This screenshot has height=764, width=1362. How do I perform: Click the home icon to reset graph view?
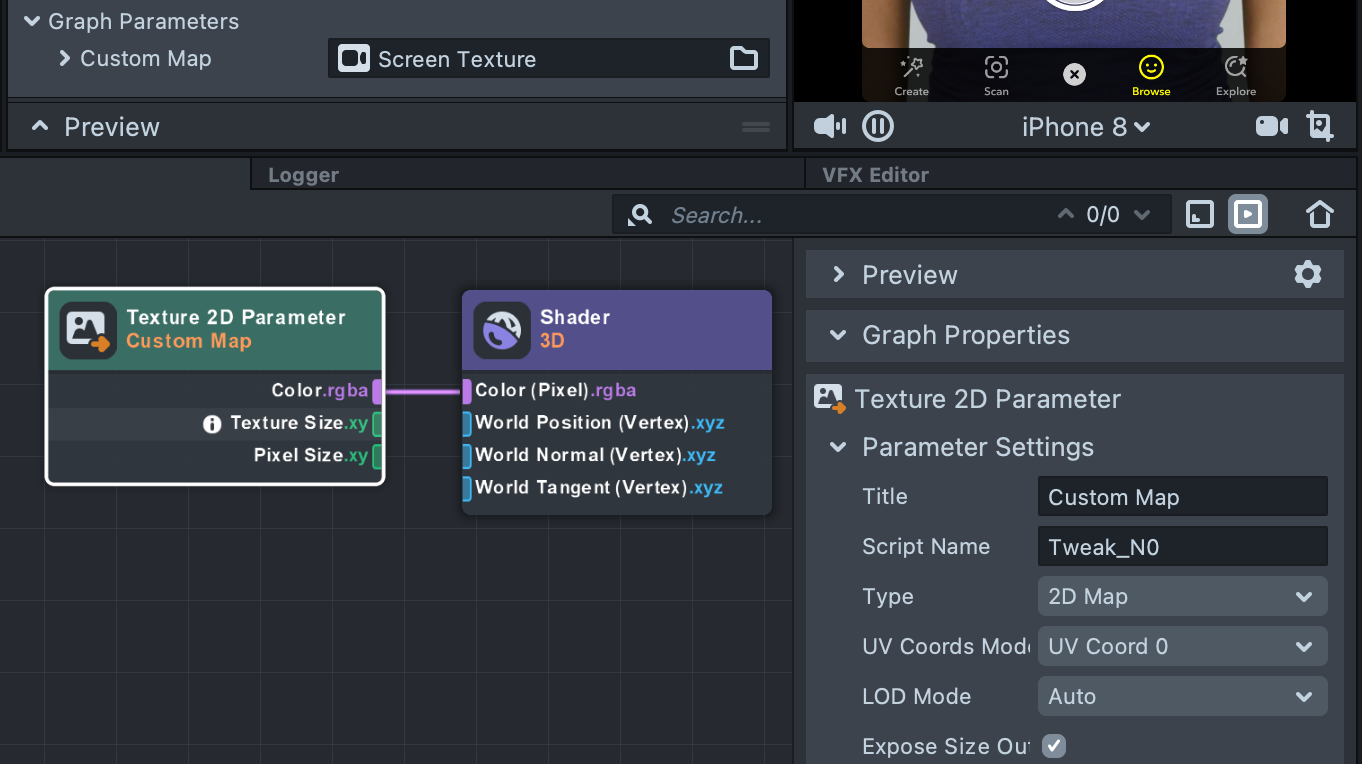(x=1319, y=215)
